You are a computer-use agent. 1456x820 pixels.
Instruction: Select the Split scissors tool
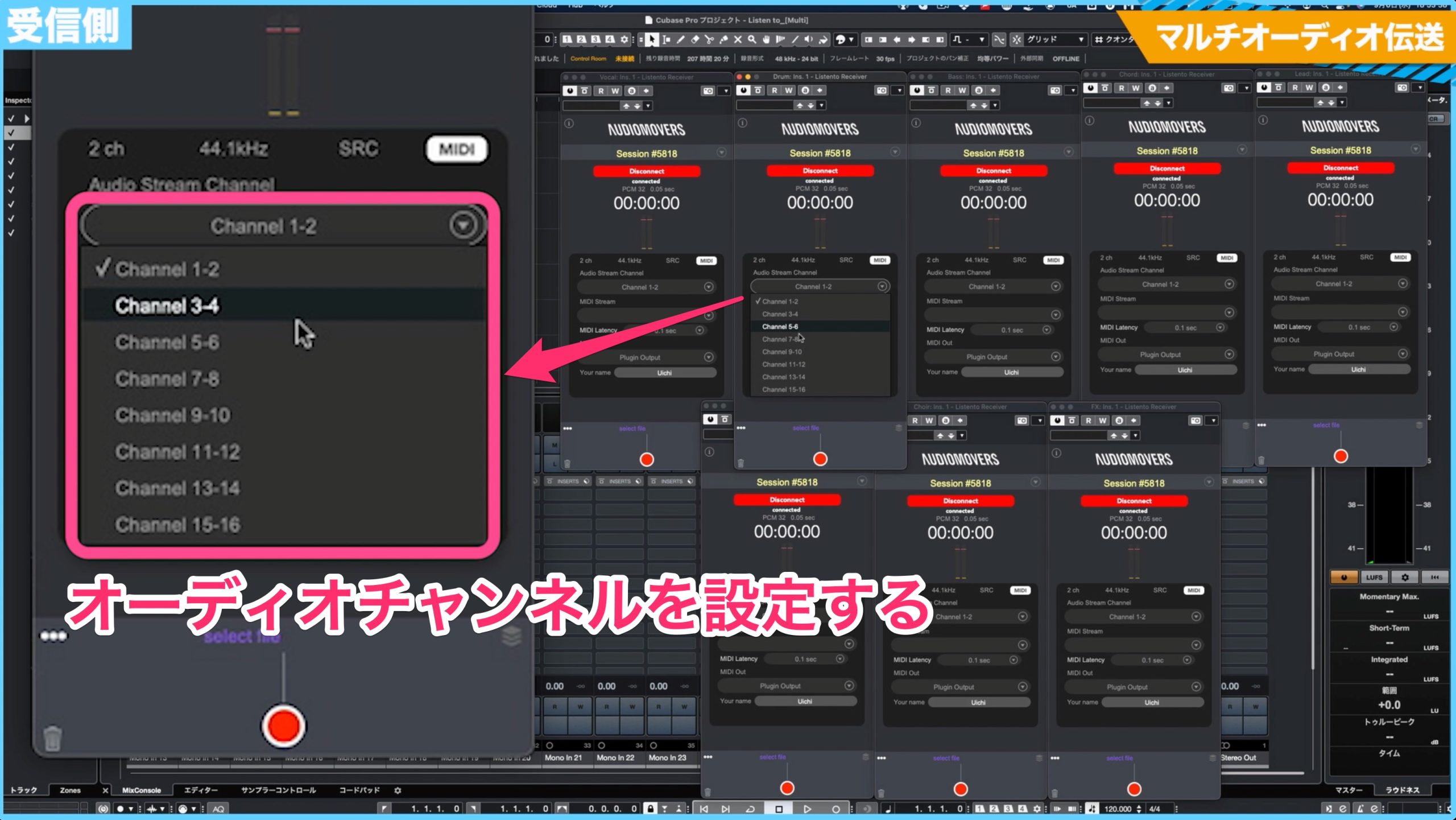tap(709, 39)
